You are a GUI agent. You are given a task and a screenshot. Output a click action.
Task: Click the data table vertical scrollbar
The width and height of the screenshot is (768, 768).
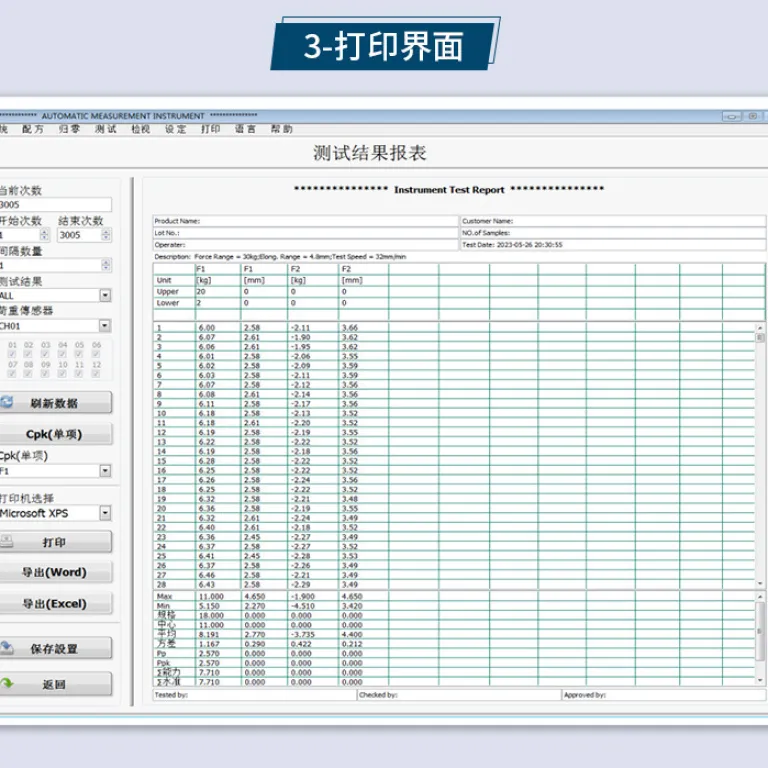(760, 456)
